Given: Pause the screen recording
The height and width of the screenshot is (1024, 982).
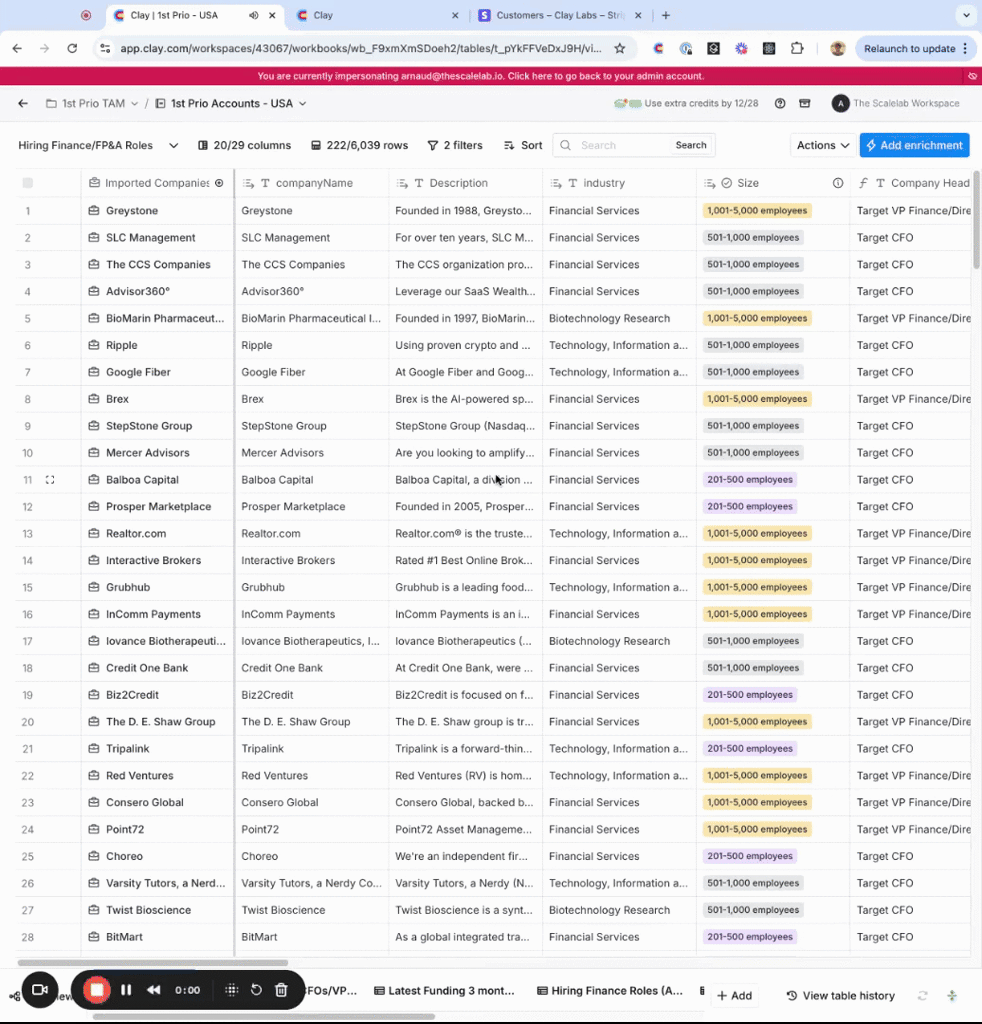Looking at the screenshot, I should pyautogui.click(x=126, y=990).
